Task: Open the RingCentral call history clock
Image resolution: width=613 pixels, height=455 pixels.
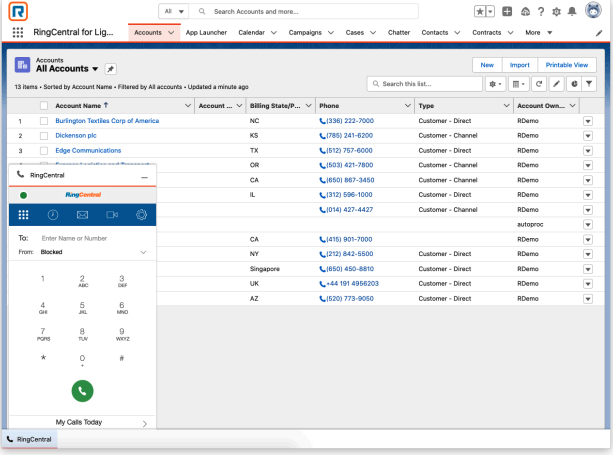Action: 53,215
